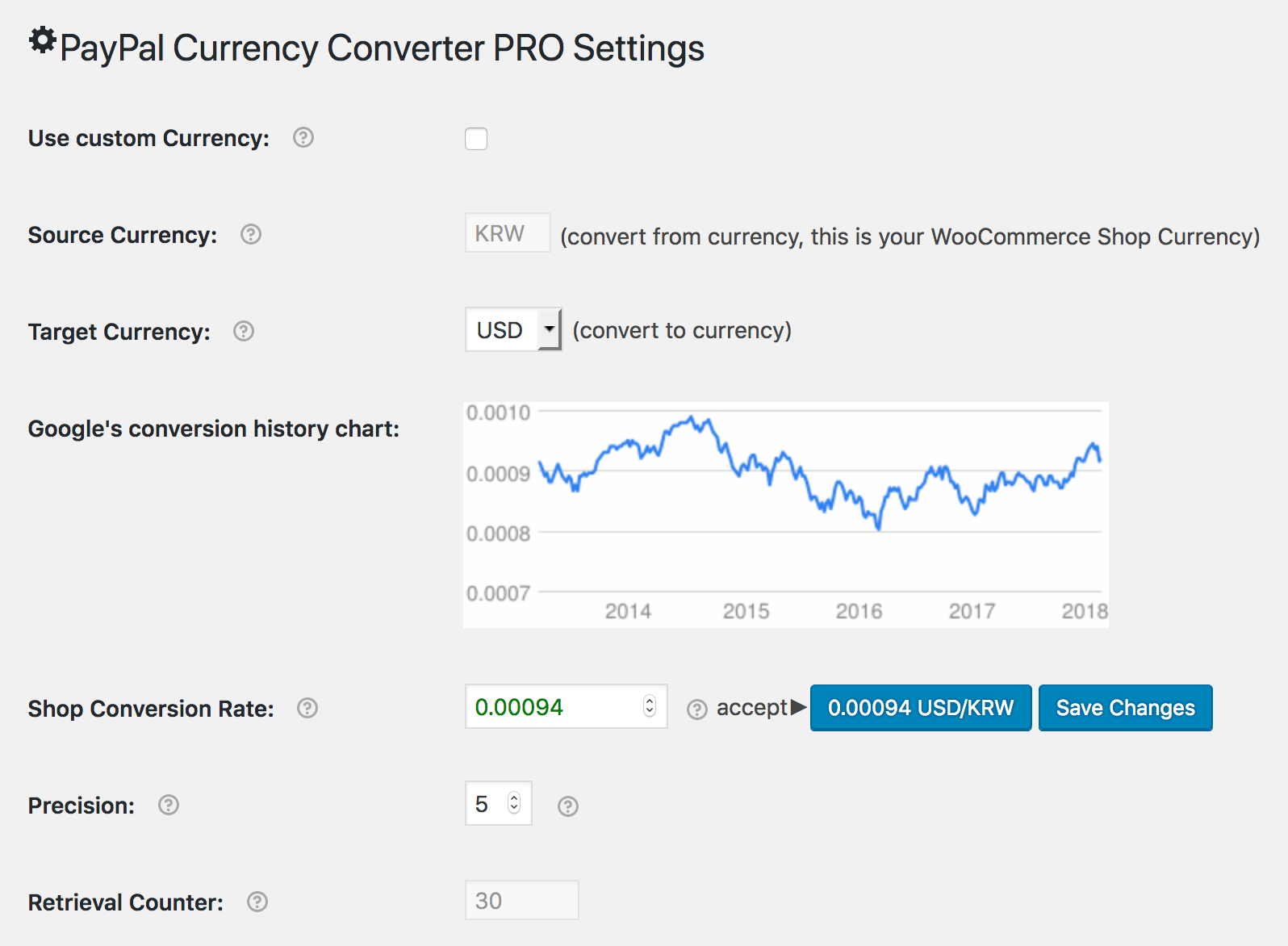Click the 'Precision:' label

[x=82, y=806]
